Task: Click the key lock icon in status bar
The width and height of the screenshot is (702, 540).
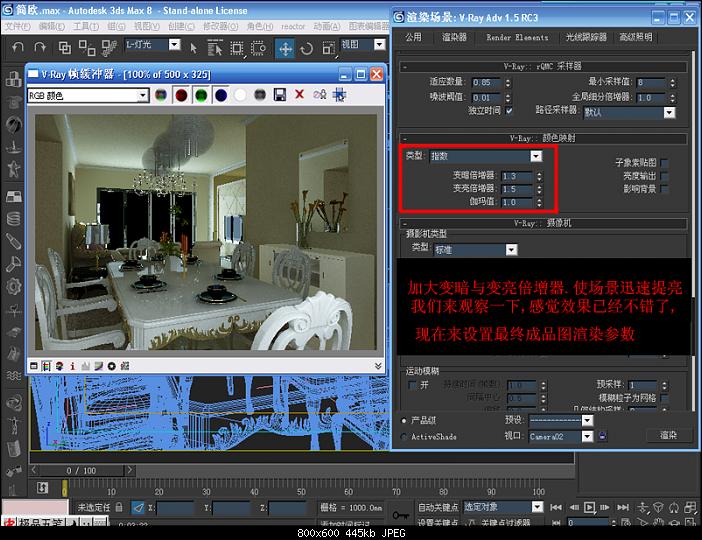Action: tap(400, 515)
